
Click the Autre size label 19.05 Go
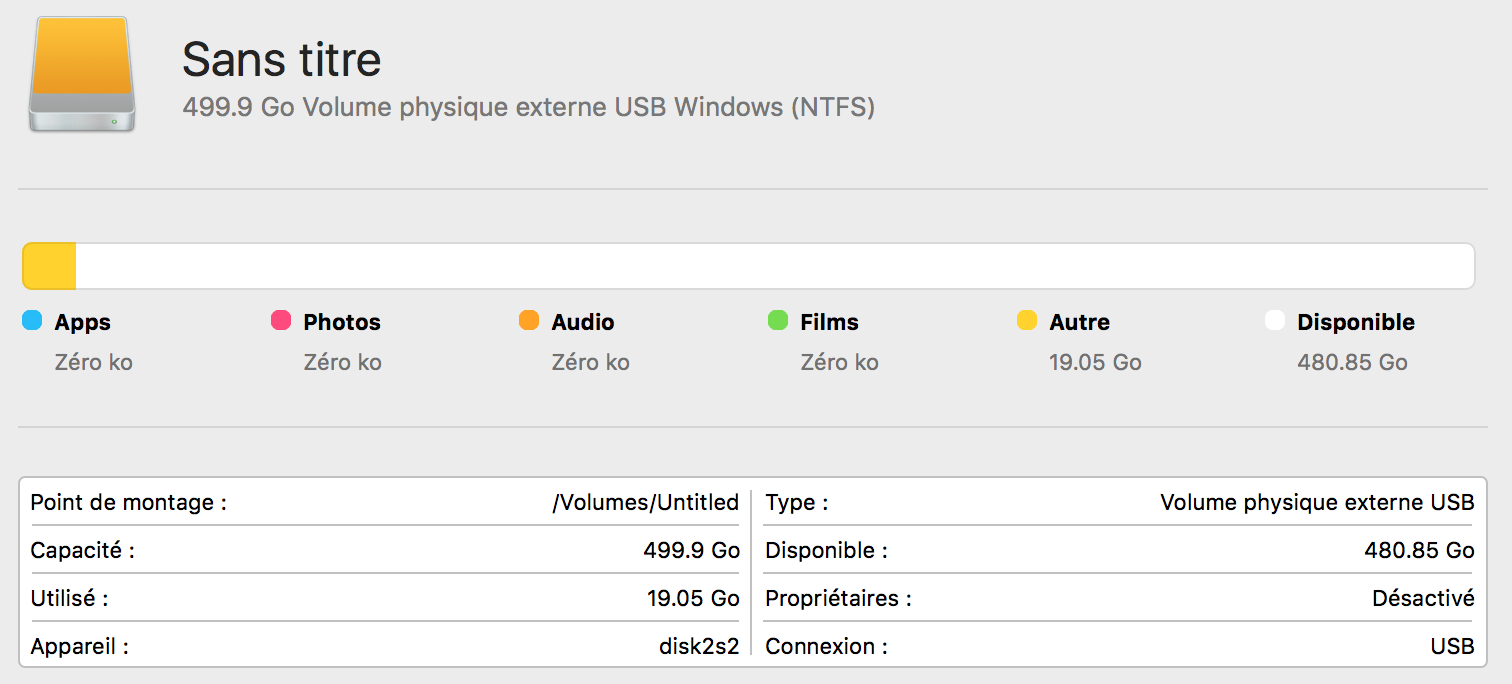pyautogui.click(x=1095, y=362)
